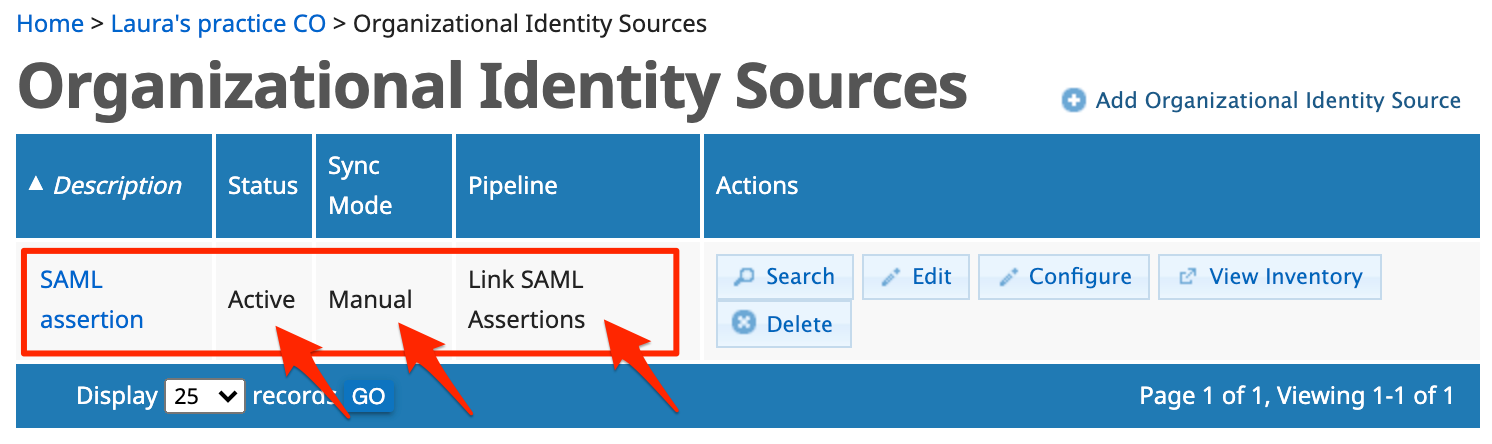Click the Status column header

point(263,186)
